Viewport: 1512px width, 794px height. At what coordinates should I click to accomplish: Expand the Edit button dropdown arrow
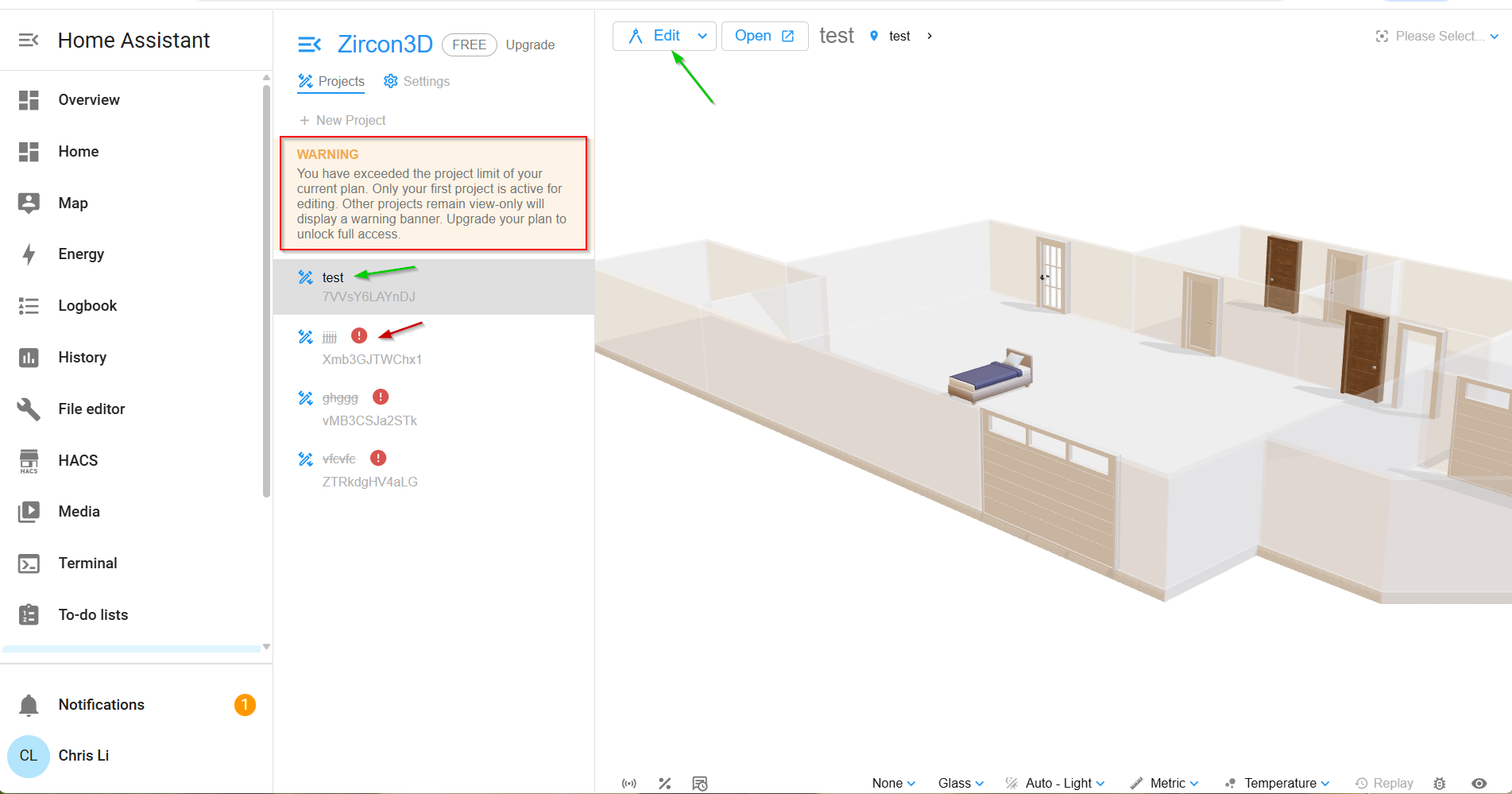(702, 36)
